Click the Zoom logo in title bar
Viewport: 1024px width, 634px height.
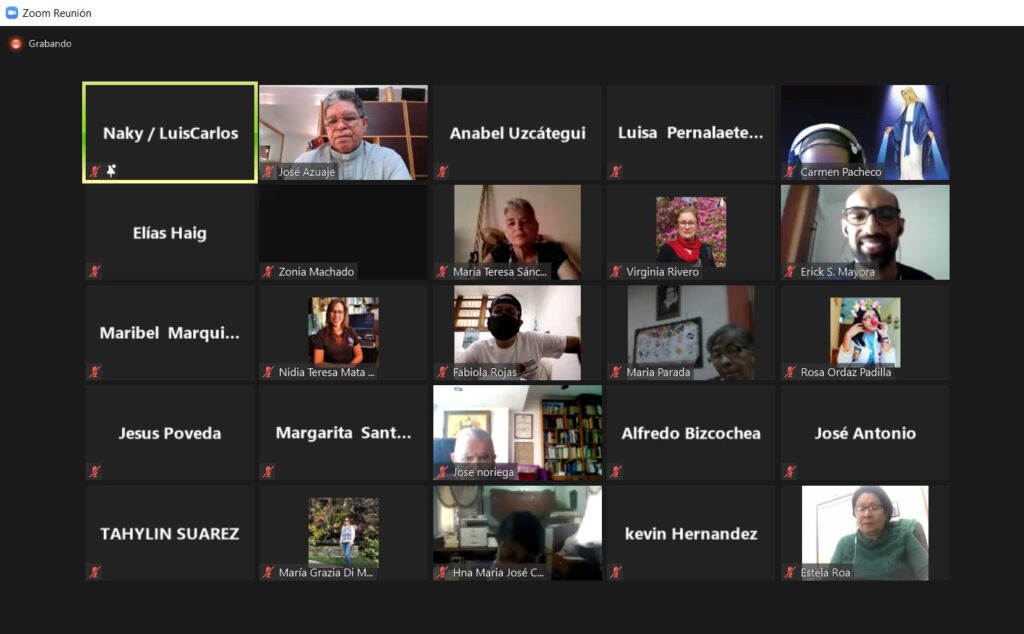click(x=12, y=13)
